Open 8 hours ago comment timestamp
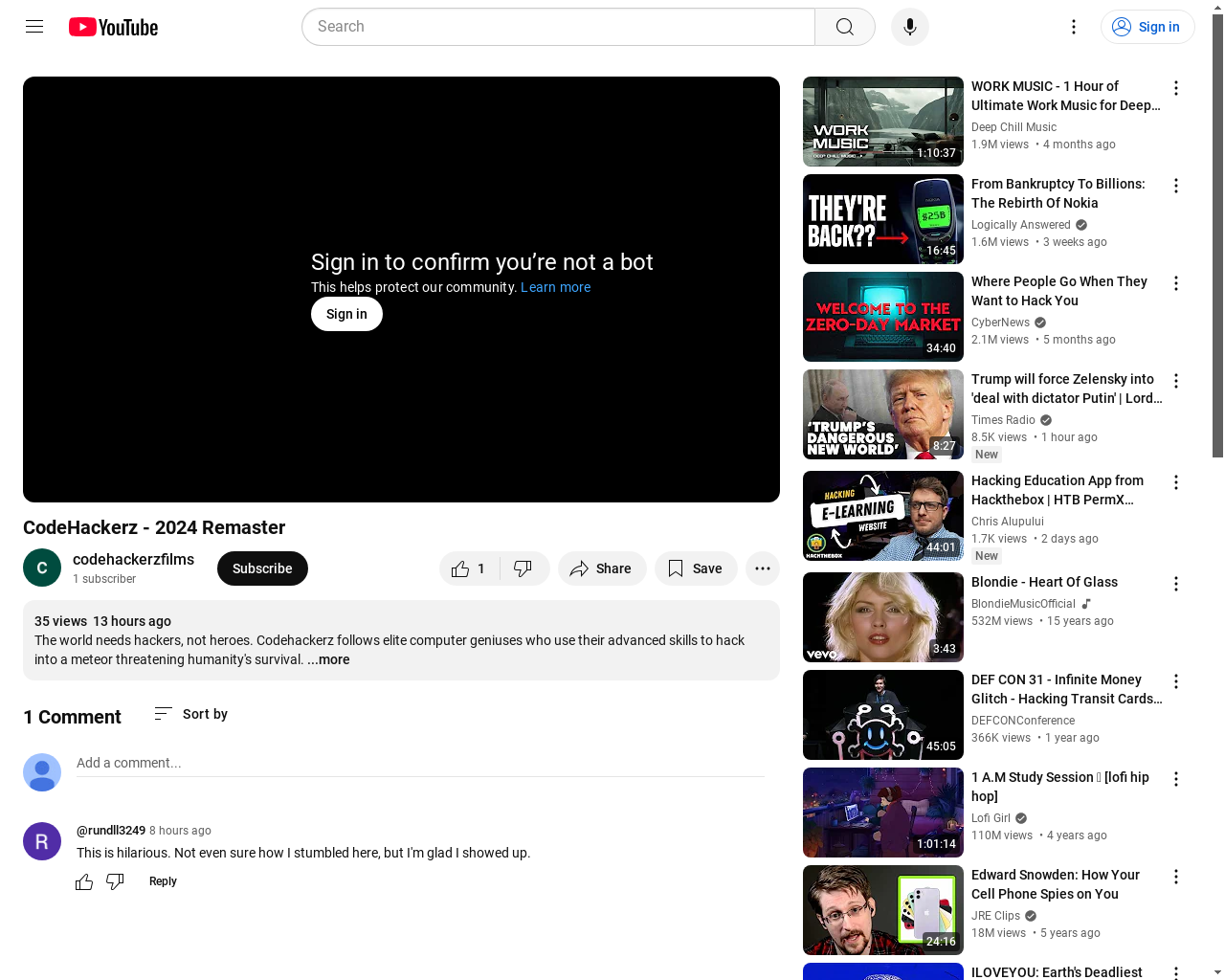 coord(180,831)
